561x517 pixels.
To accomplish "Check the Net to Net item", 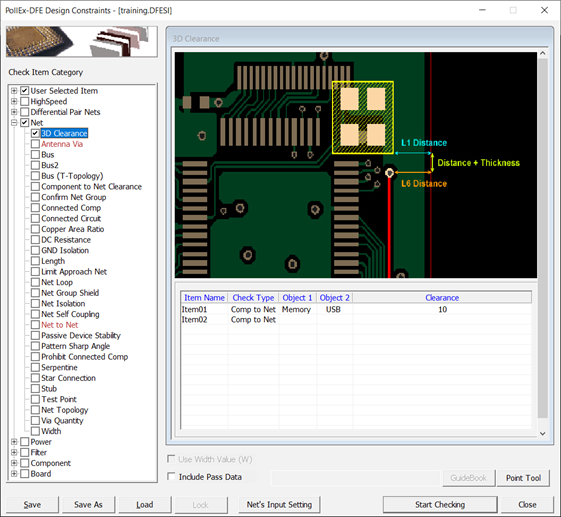I will 35,325.
